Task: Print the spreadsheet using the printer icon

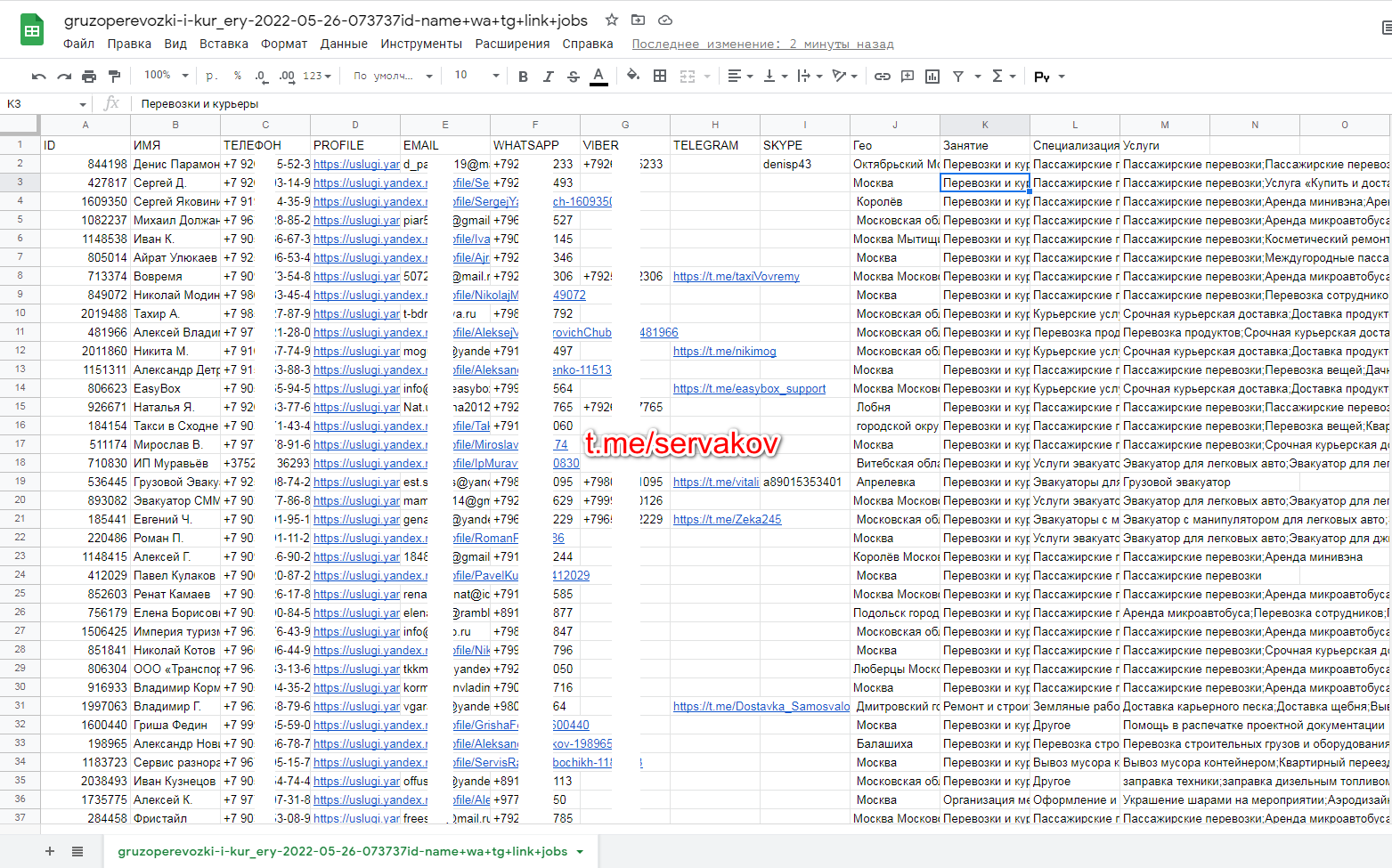Action: click(x=89, y=77)
